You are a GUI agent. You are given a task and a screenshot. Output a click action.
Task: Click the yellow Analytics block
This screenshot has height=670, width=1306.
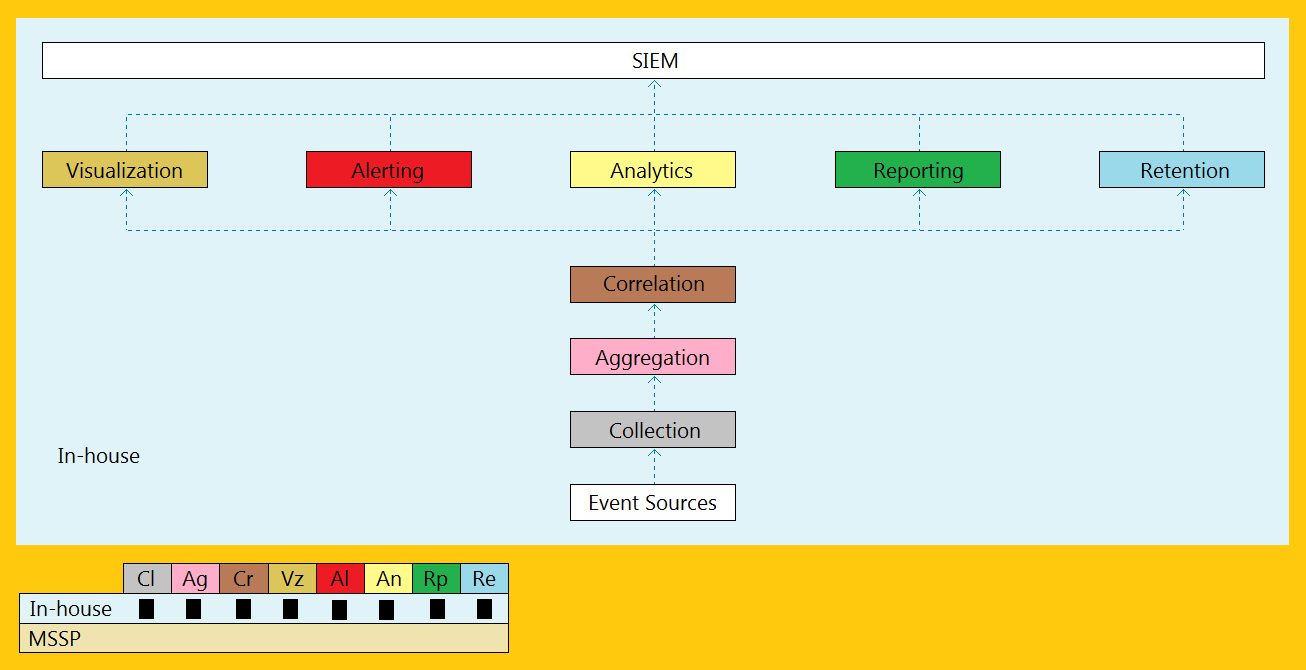coord(653,170)
